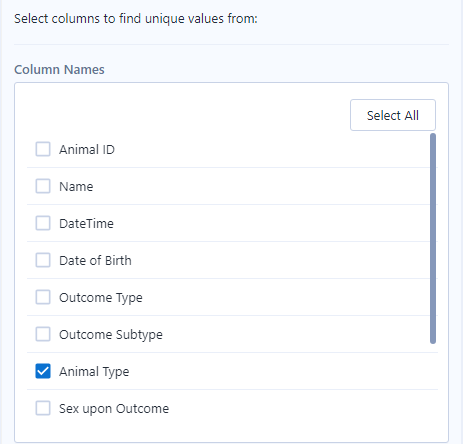Screen dimensions: 463x444
Task: Uncheck the Animal Type checkbox
Action: coord(43,371)
